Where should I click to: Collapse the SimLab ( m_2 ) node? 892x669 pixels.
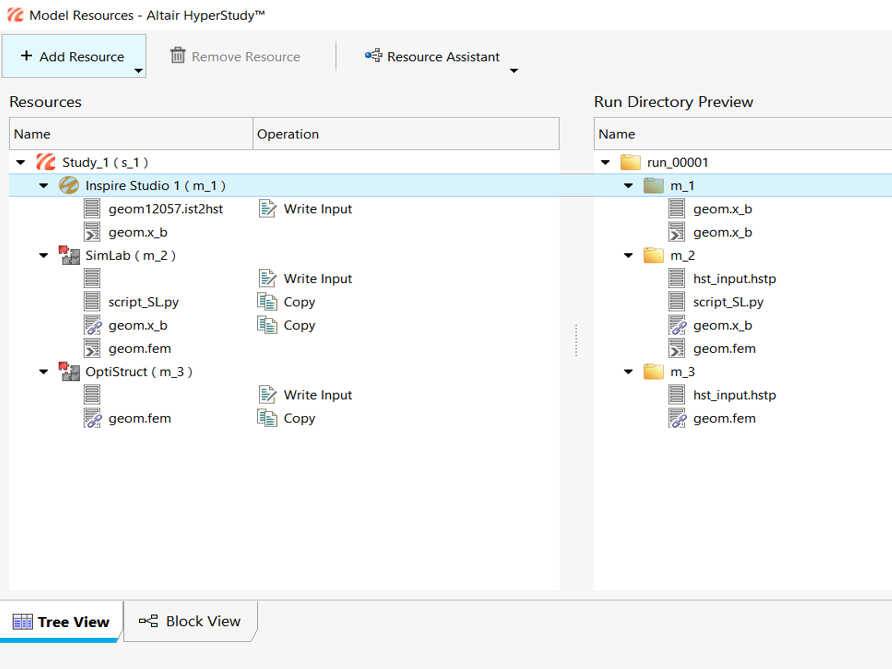[x=44, y=255]
